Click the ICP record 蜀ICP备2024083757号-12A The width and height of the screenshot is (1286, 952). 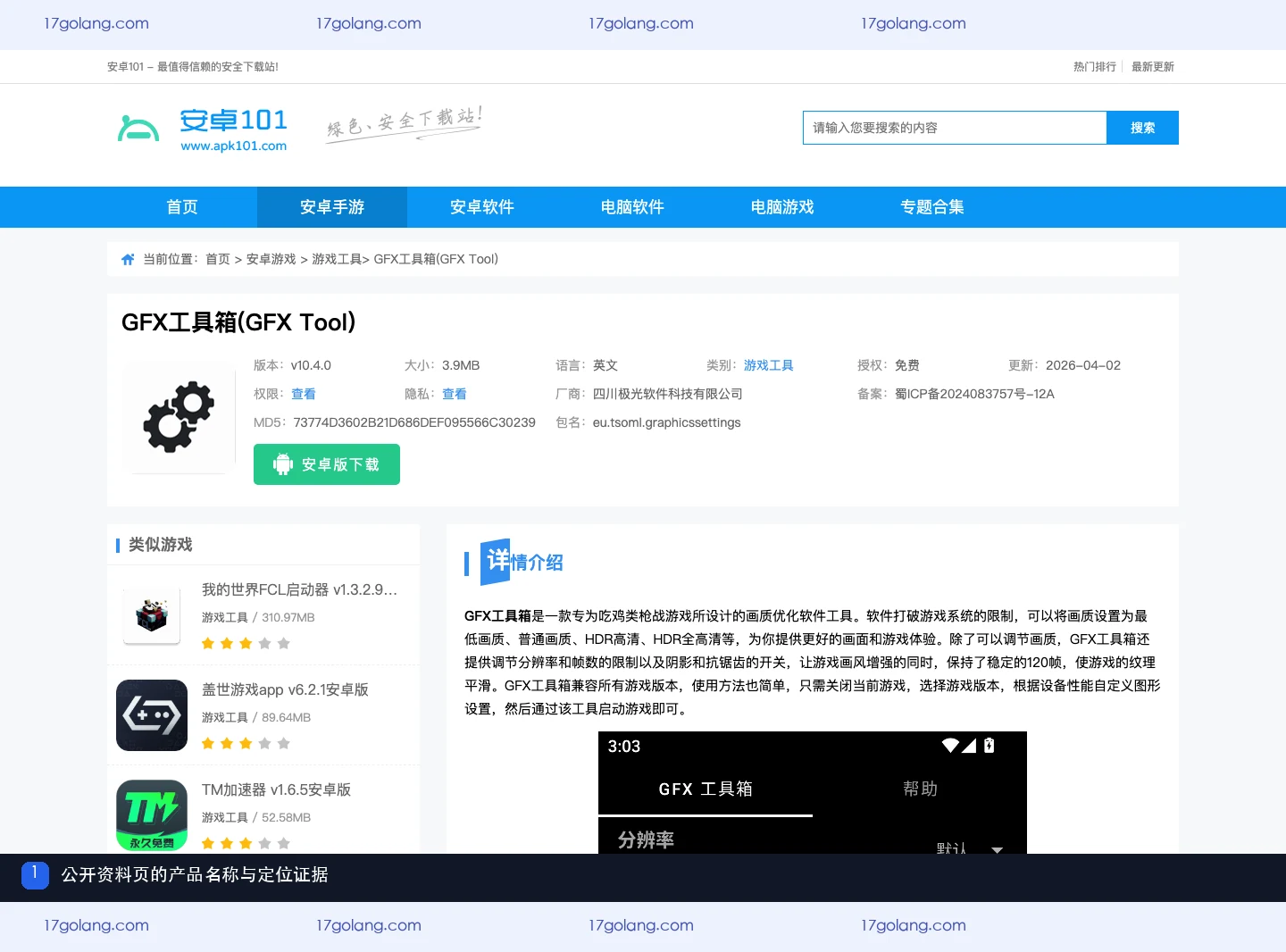tap(974, 394)
